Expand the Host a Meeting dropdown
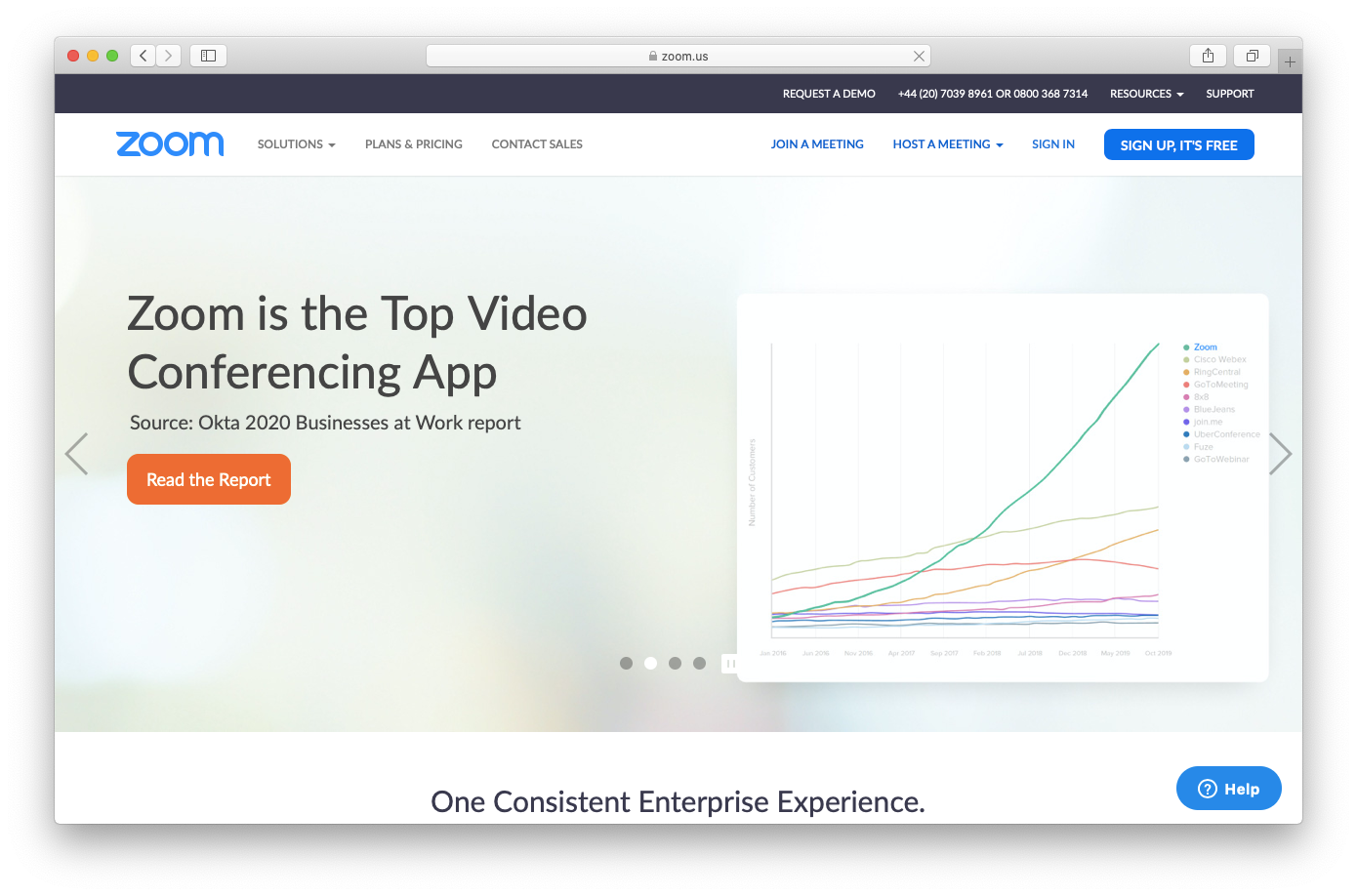 click(948, 144)
